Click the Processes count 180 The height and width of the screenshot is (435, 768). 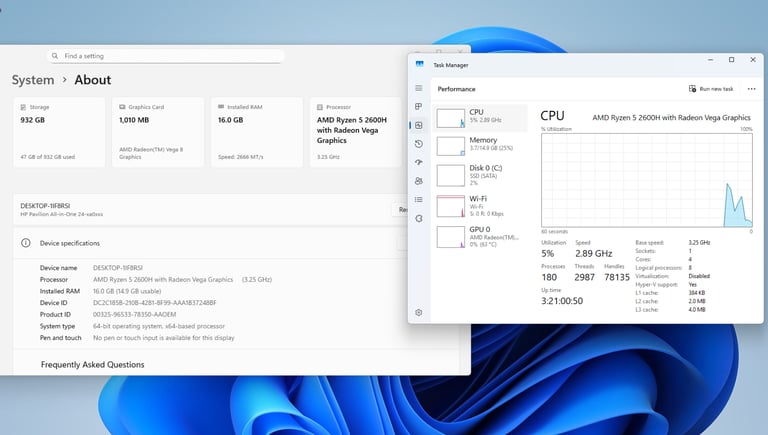click(x=549, y=277)
